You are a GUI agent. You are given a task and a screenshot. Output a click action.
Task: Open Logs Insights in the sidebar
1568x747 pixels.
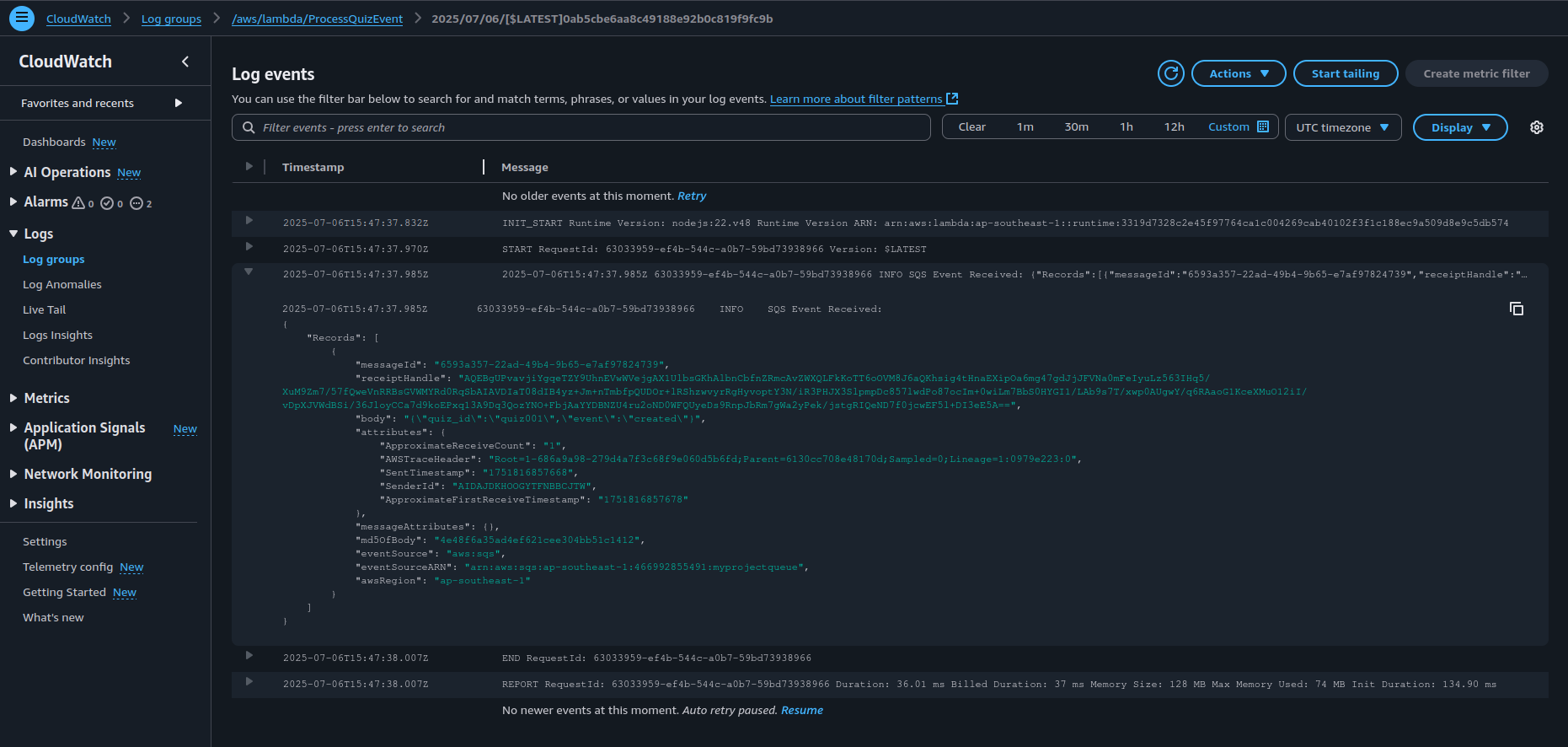(x=57, y=335)
